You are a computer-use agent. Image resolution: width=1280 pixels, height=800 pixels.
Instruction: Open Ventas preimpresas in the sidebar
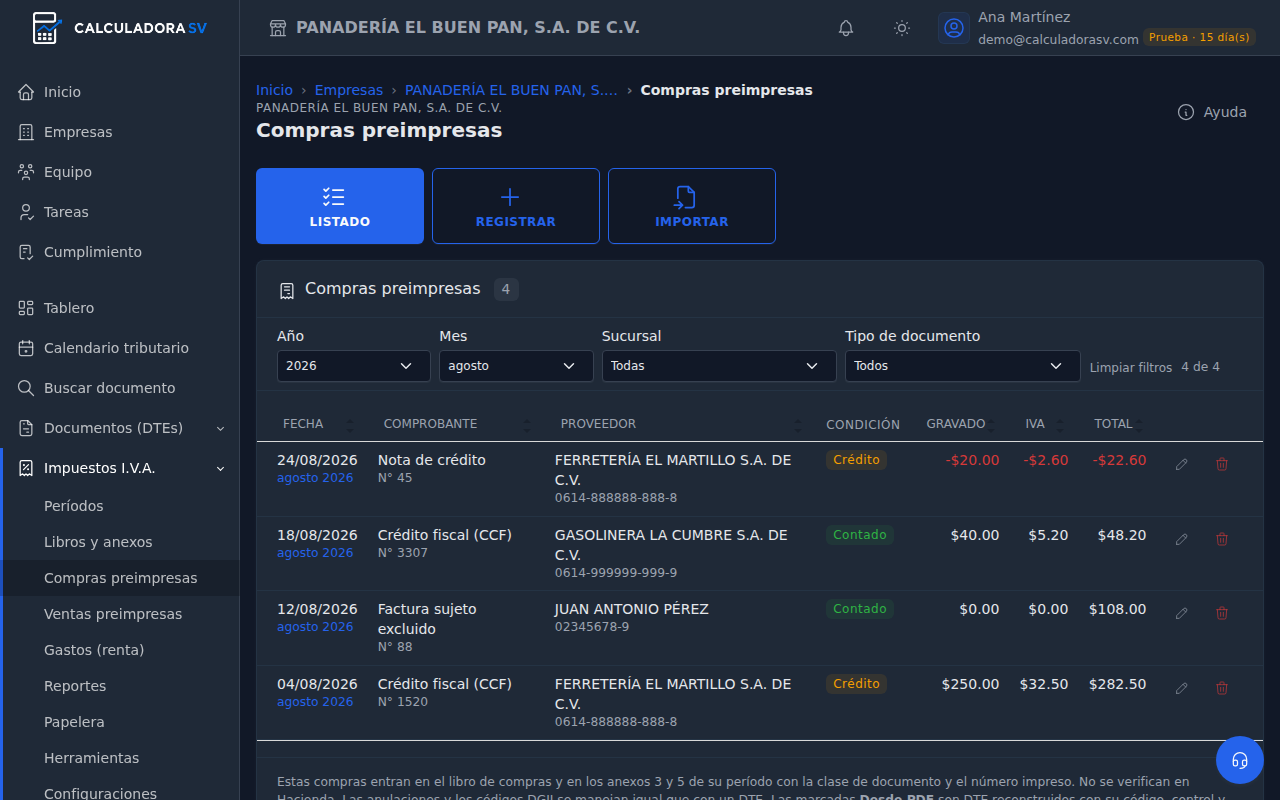tap(121, 614)
